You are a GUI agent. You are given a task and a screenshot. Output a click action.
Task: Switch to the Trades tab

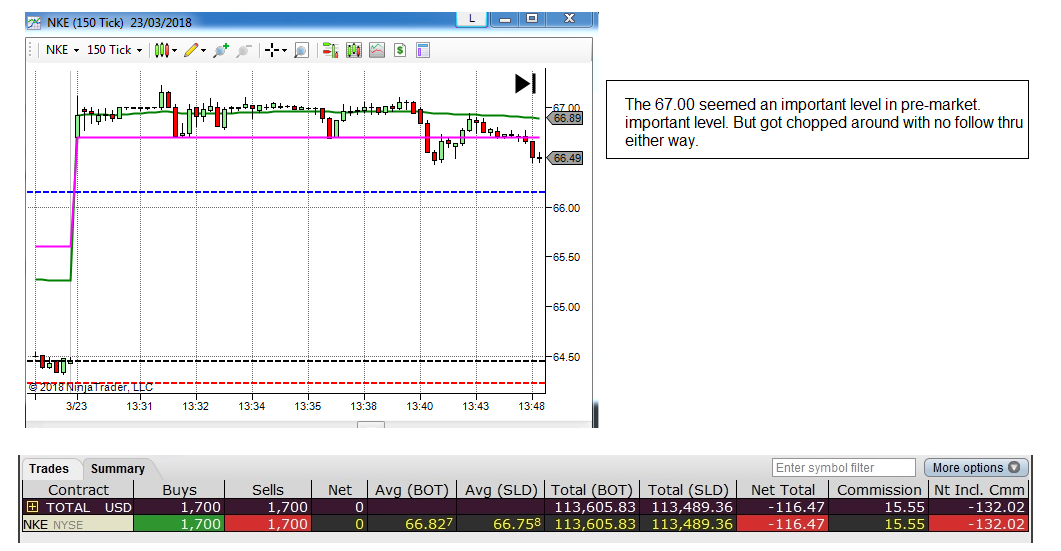point(49,468)
